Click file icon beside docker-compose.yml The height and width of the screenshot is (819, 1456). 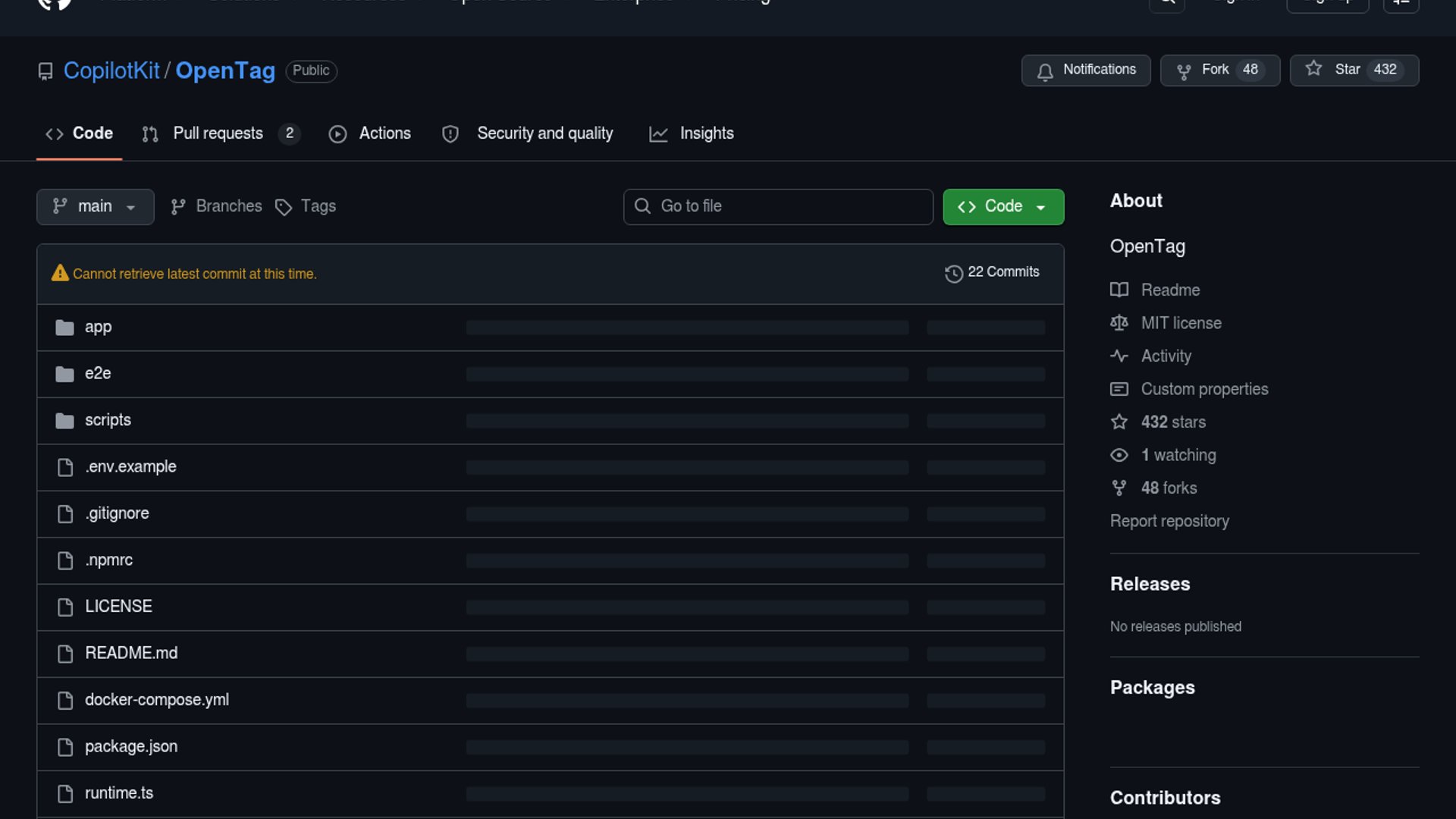click(65, 701)
